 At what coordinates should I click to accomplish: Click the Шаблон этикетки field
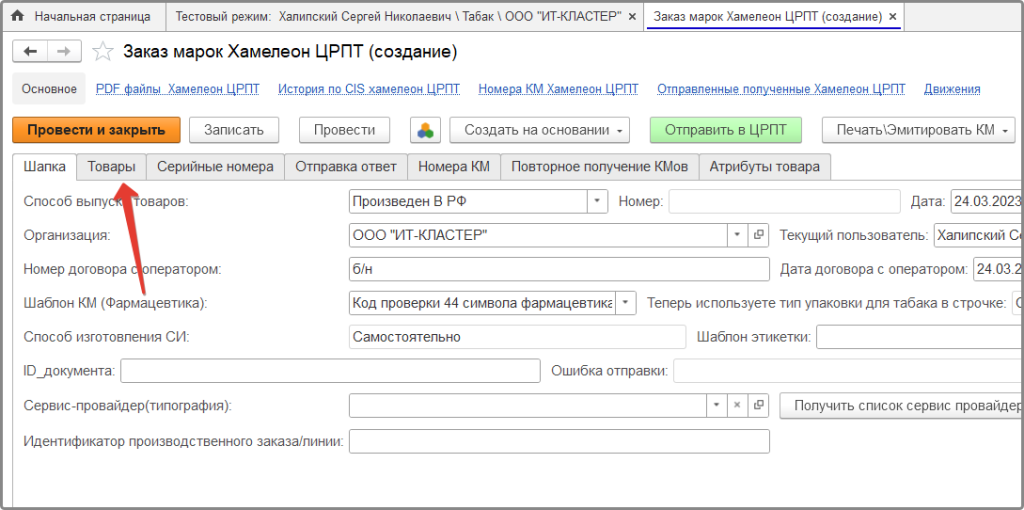pyautogui.click(x=920, y=337)
